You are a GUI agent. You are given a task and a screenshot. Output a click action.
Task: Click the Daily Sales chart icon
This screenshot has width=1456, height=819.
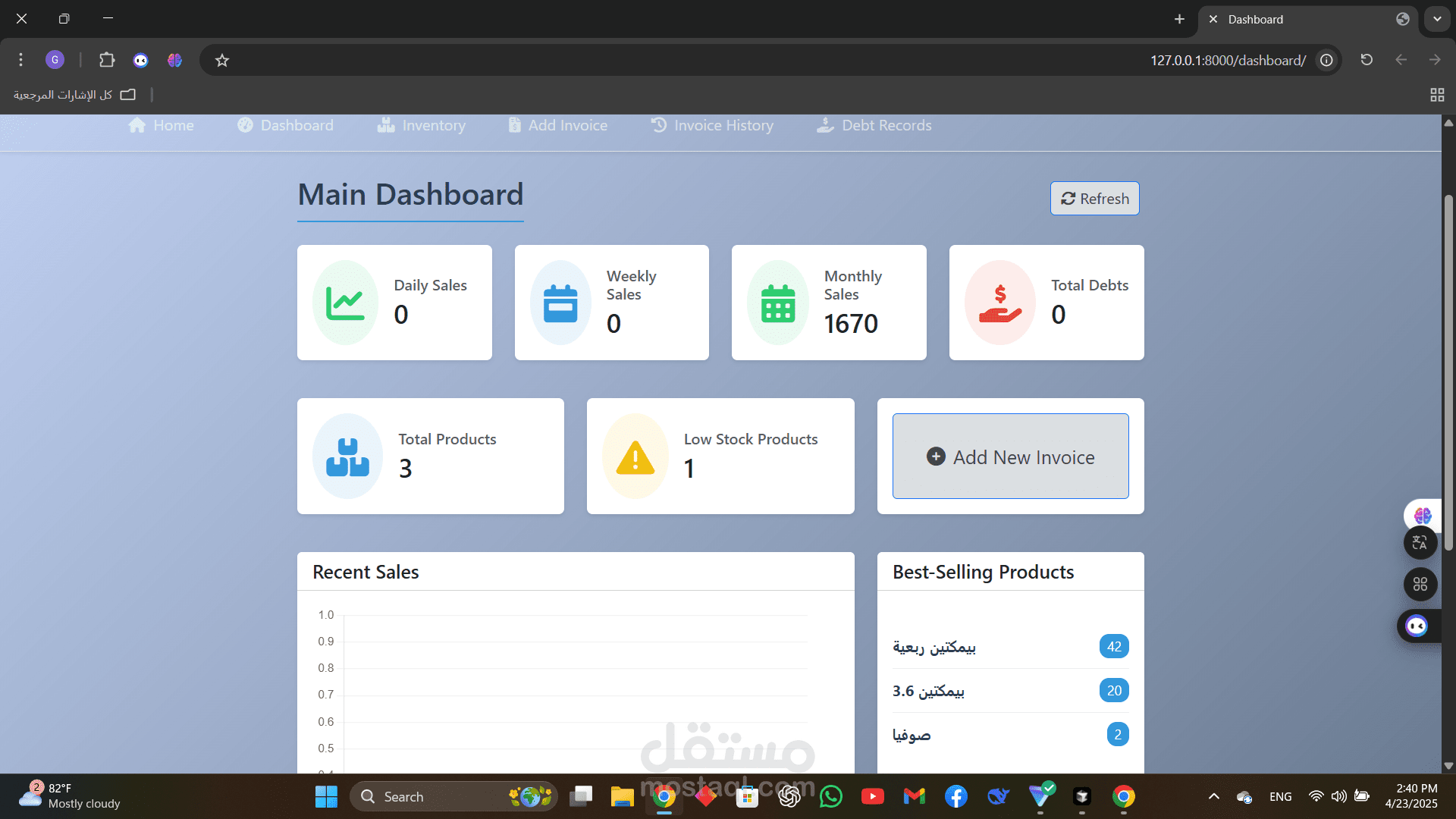(x=345, y=303)
